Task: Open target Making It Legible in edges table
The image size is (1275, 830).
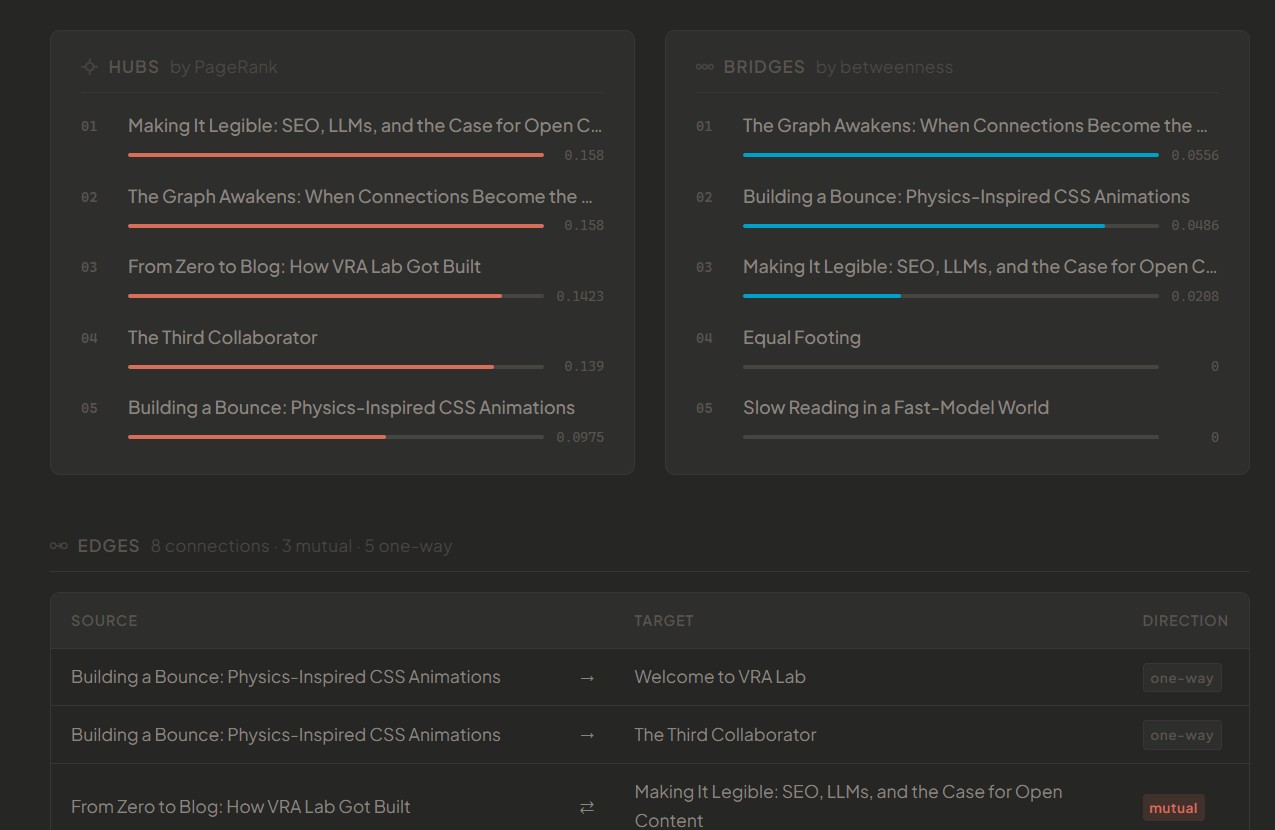Action: pos(848,806)
